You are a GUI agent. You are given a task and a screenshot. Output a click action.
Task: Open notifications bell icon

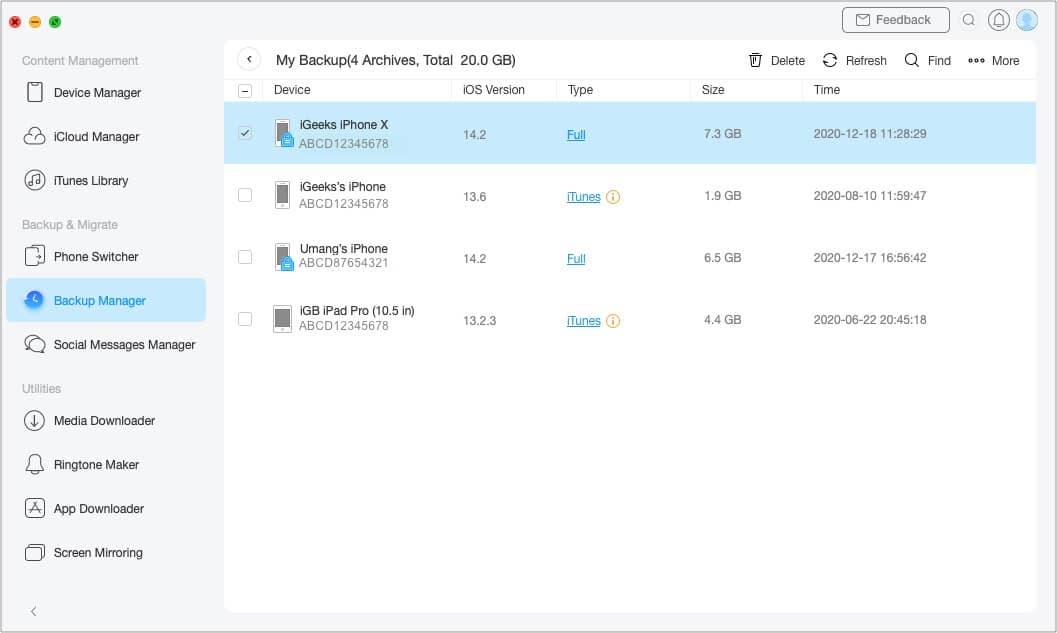point(998,20)
